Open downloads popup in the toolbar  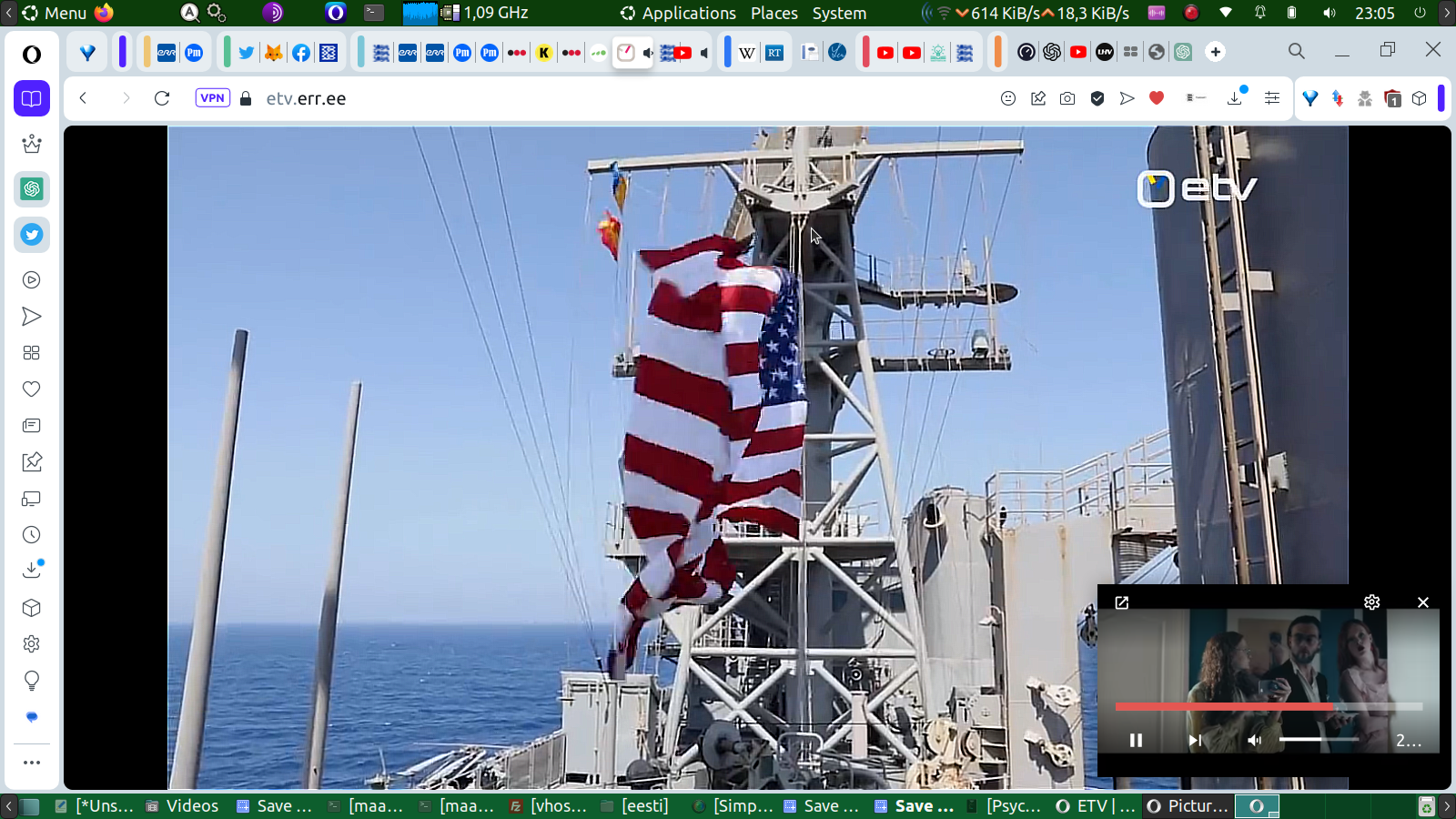1235,98
